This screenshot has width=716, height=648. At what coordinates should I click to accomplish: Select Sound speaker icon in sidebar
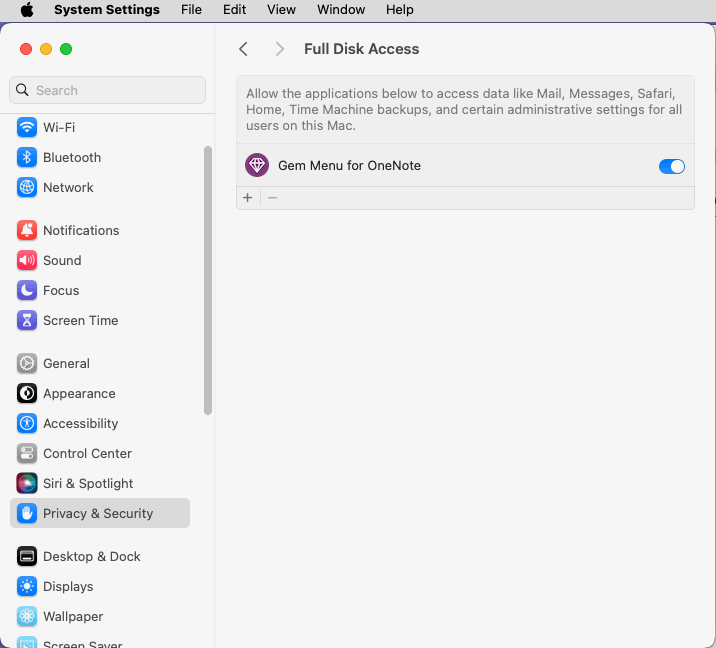[27, 260]
